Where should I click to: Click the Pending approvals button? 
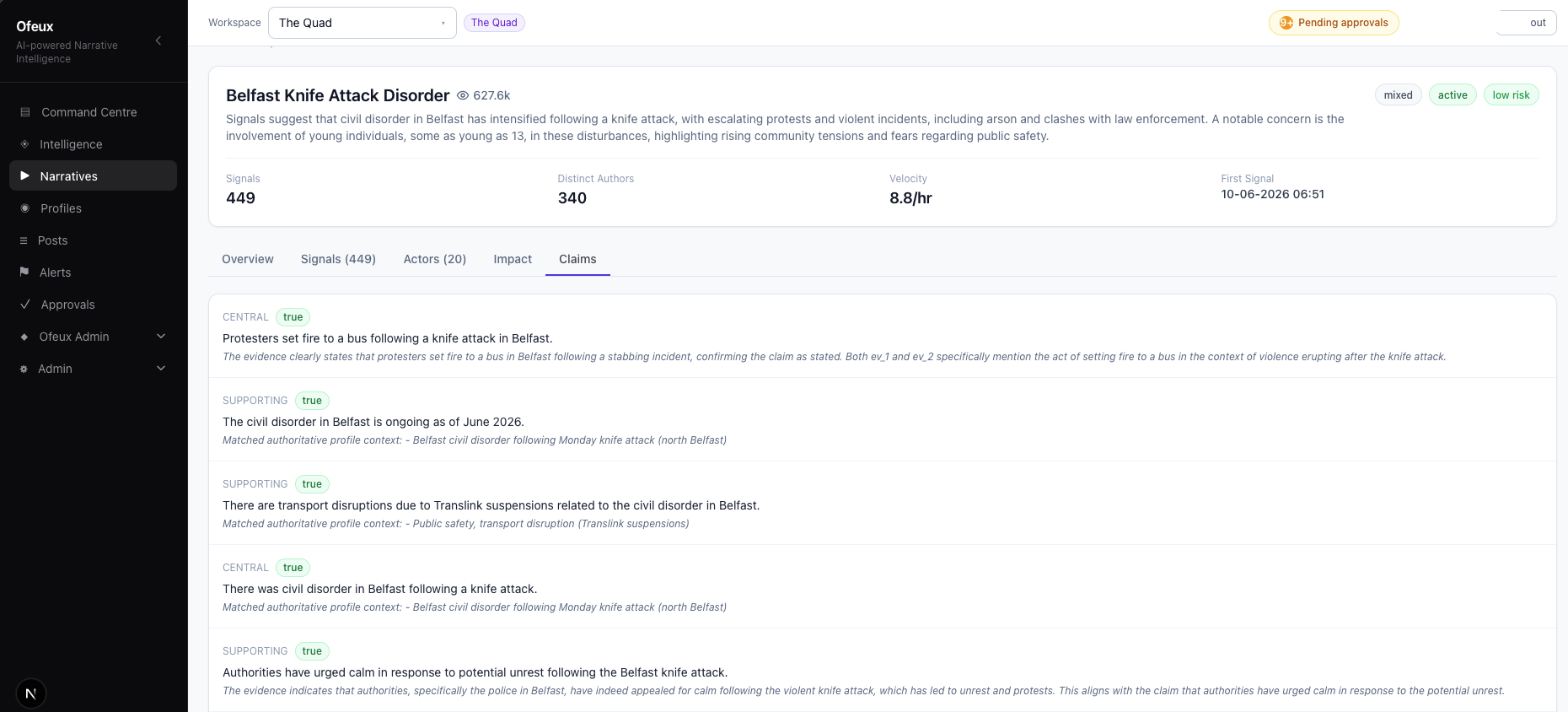tap(1334, 23)
